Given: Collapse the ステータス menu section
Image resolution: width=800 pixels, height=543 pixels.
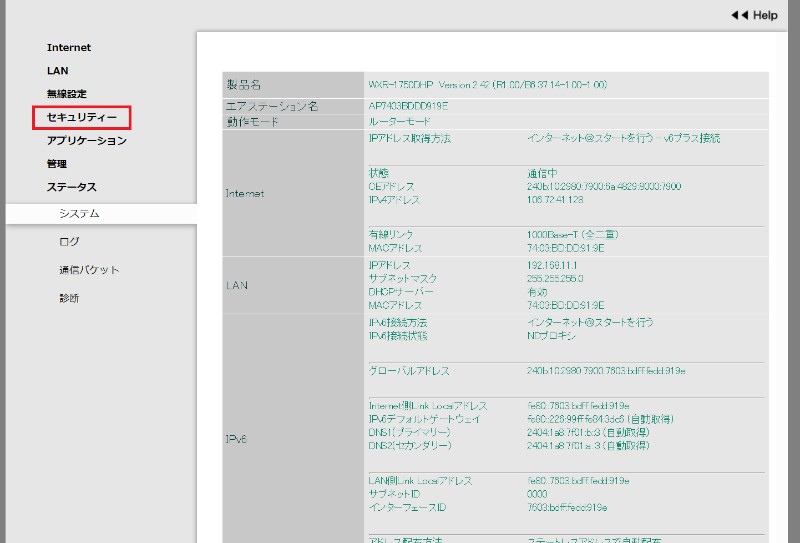Looking at the screenshot, I should point(71,187).
